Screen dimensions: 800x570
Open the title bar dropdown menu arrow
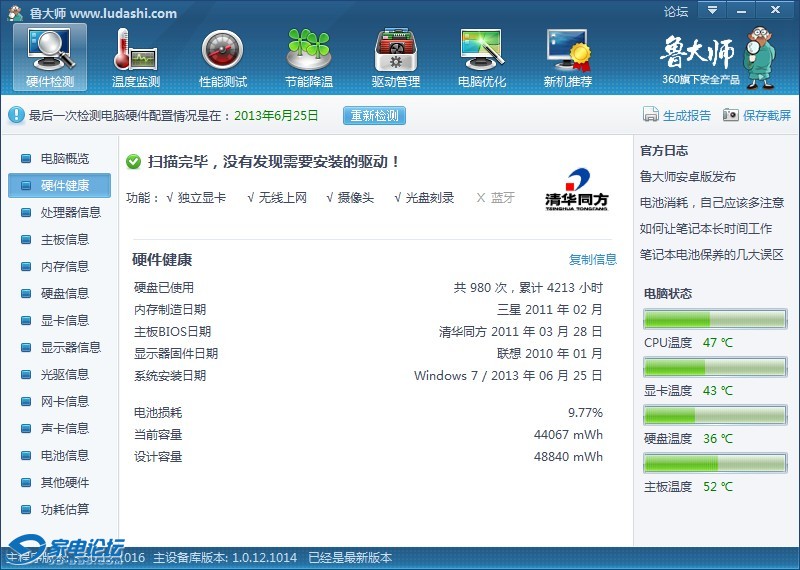(x=710, y=11)
